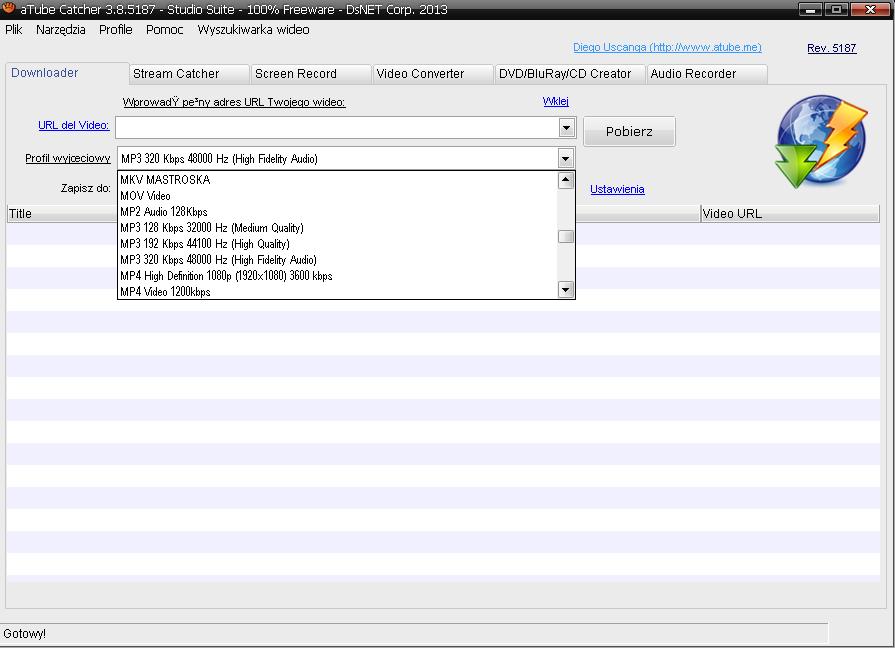Select MP4 High Definition 1080p profile
This screenshot has width=895, height=648.
(x=337, y=276)
